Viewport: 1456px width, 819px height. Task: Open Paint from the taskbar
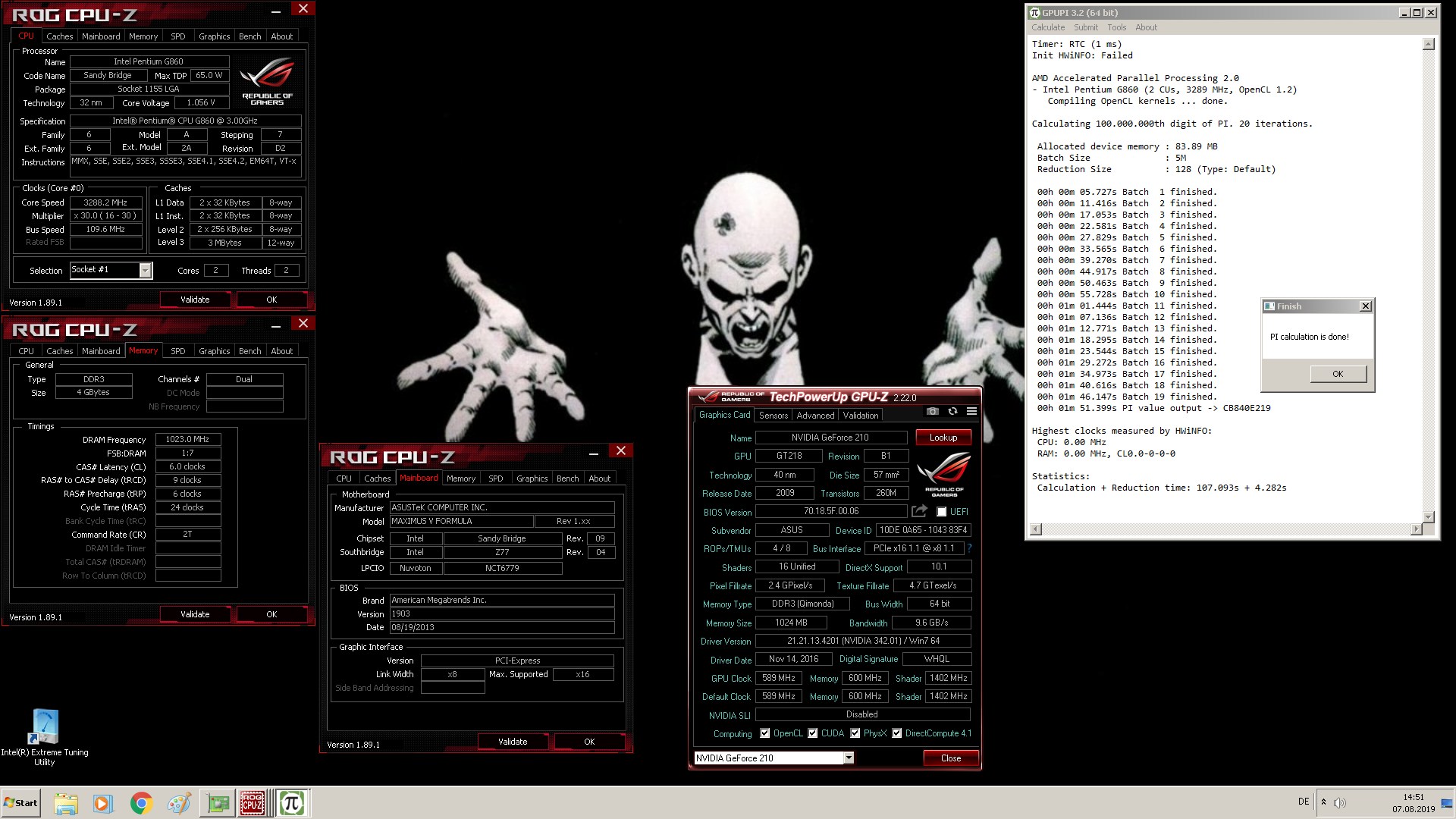(179, 803)
